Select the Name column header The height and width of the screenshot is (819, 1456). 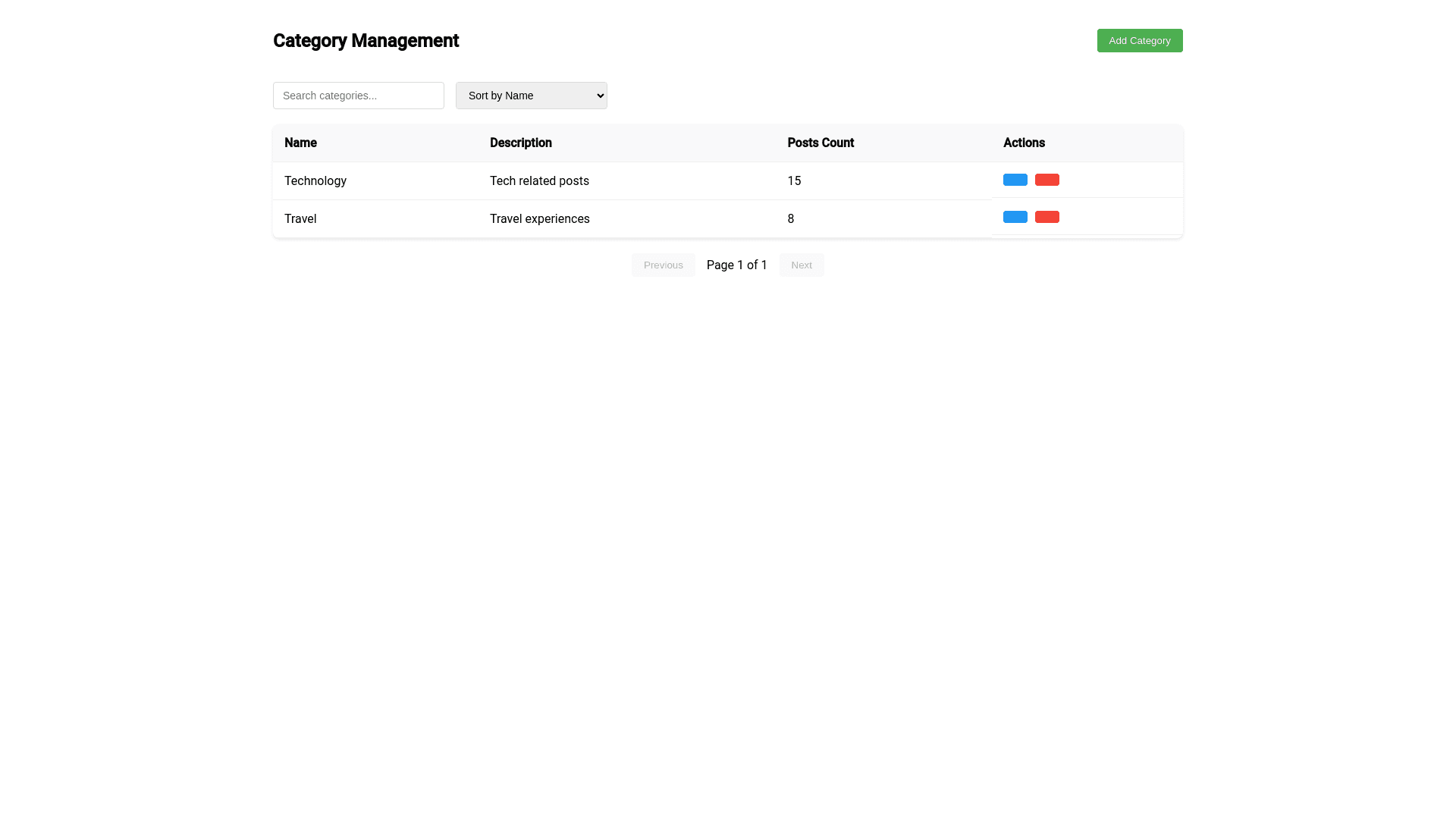pos(300,143)
